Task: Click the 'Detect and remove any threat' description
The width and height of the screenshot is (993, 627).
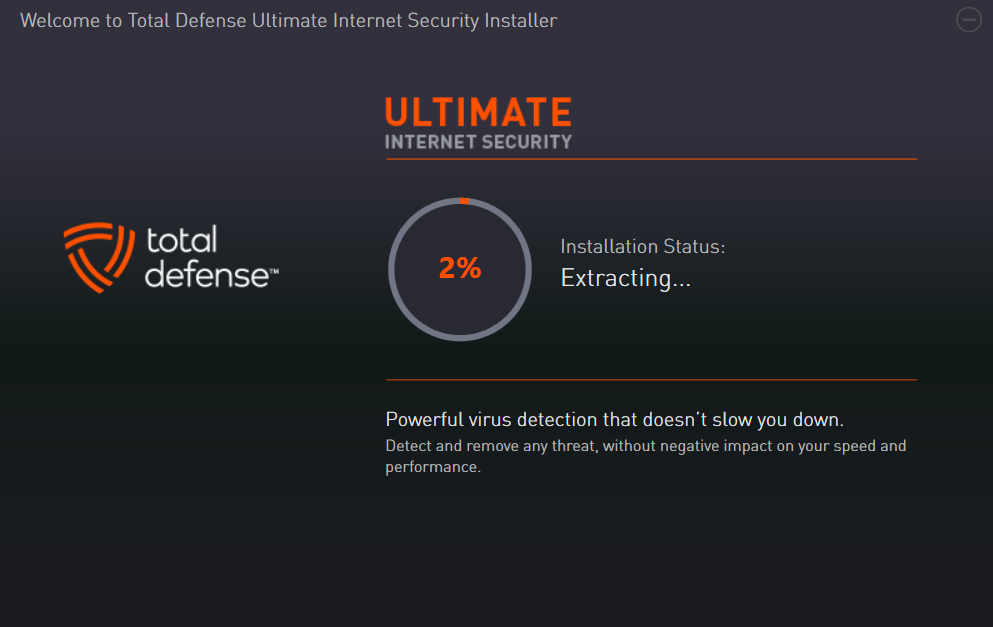Action: pyautogui.click(x=646, y=456)
